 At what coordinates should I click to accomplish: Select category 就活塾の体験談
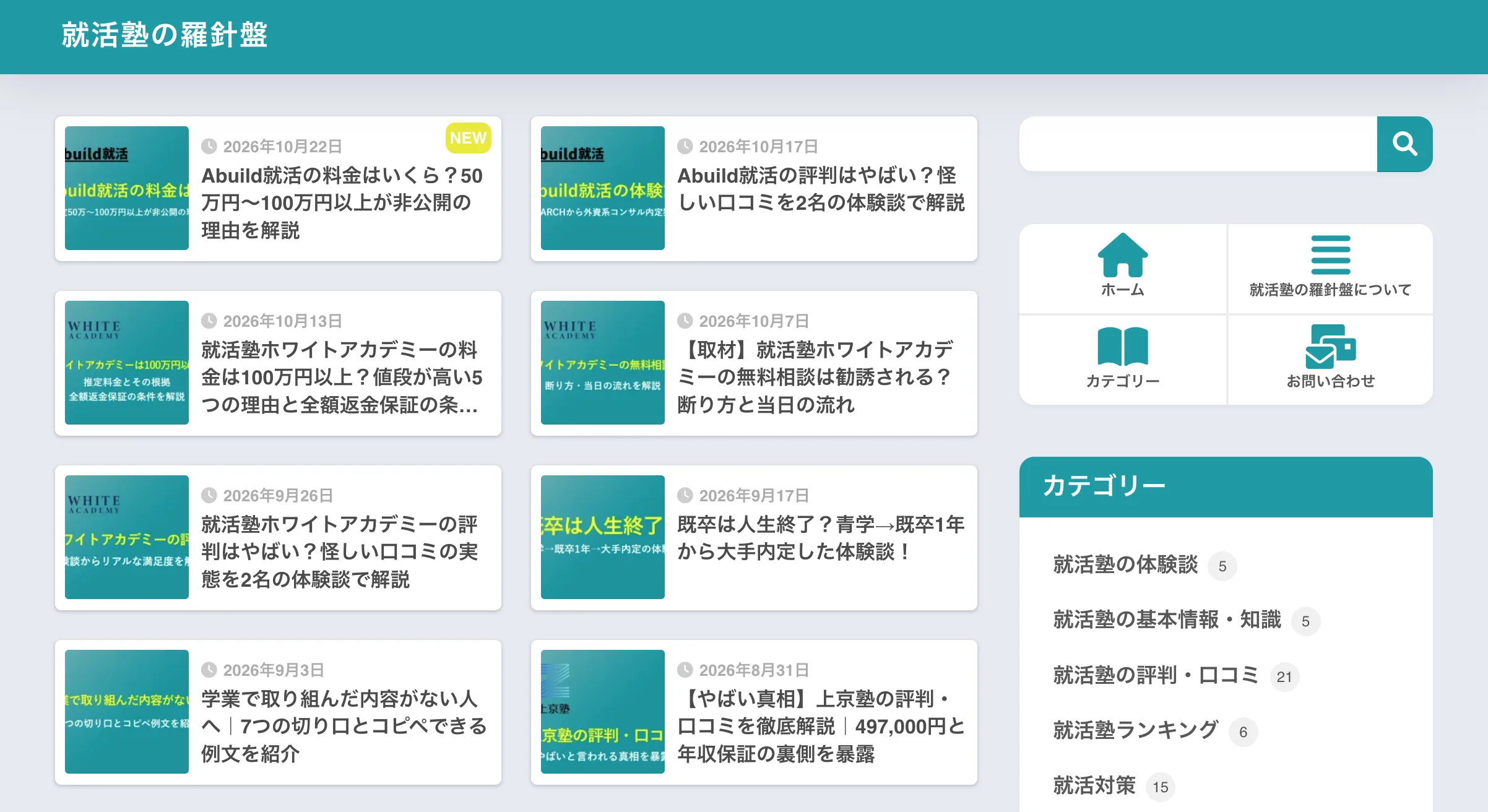click(x=1125, y=565)
